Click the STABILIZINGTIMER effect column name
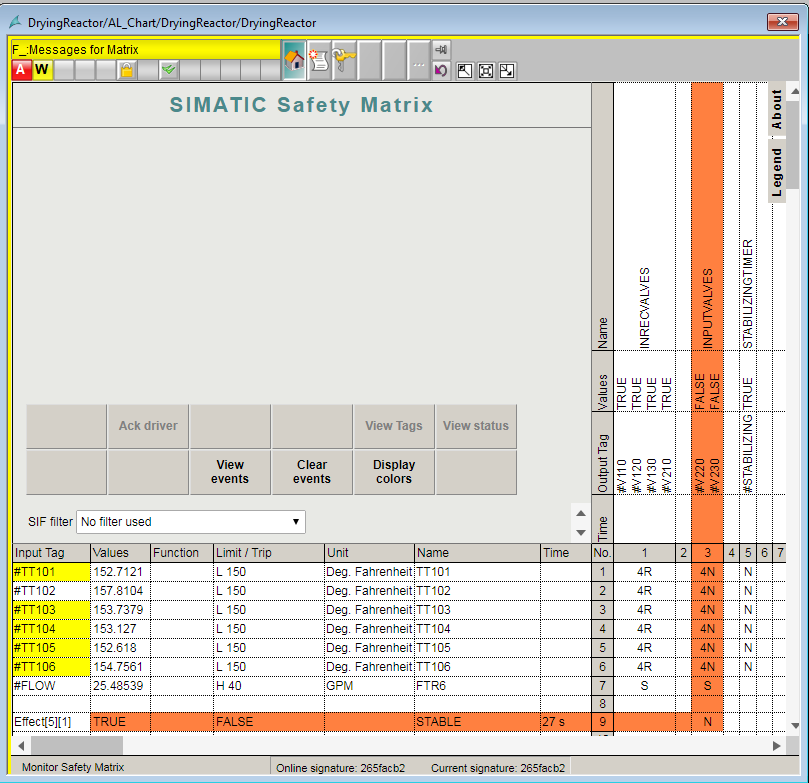Screen dimensions: 809x783 pyautogui.click(x=748, y=294)
